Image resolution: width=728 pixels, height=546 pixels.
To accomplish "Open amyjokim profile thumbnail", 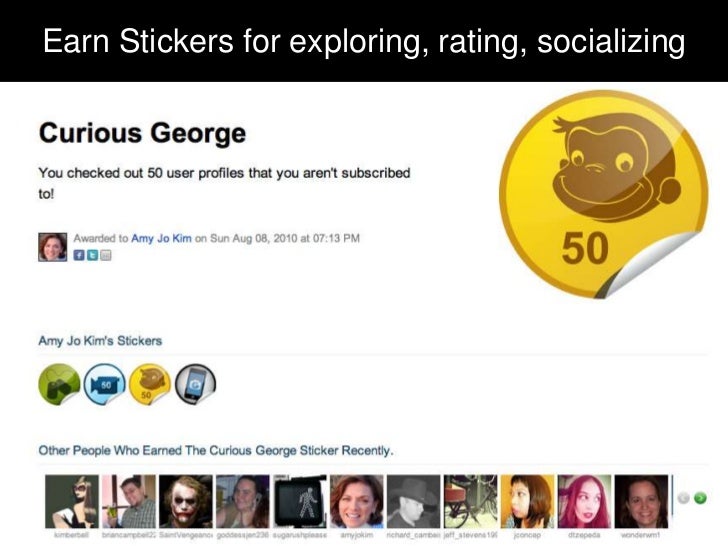I will click(x=357, y=501).
